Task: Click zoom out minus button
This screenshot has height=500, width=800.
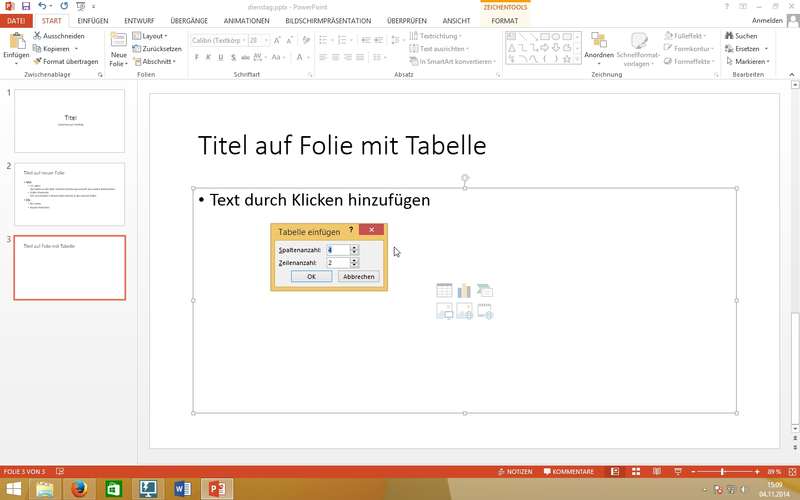Action: coord(693,471)
